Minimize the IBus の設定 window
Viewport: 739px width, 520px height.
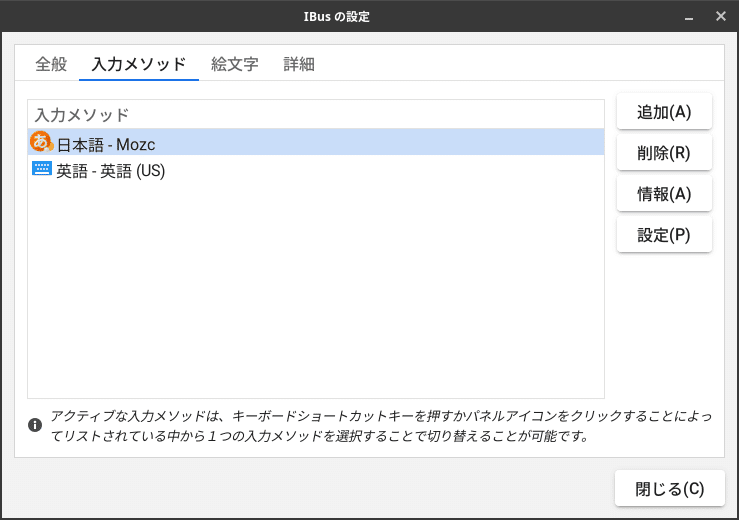click(x=689, y=17)
